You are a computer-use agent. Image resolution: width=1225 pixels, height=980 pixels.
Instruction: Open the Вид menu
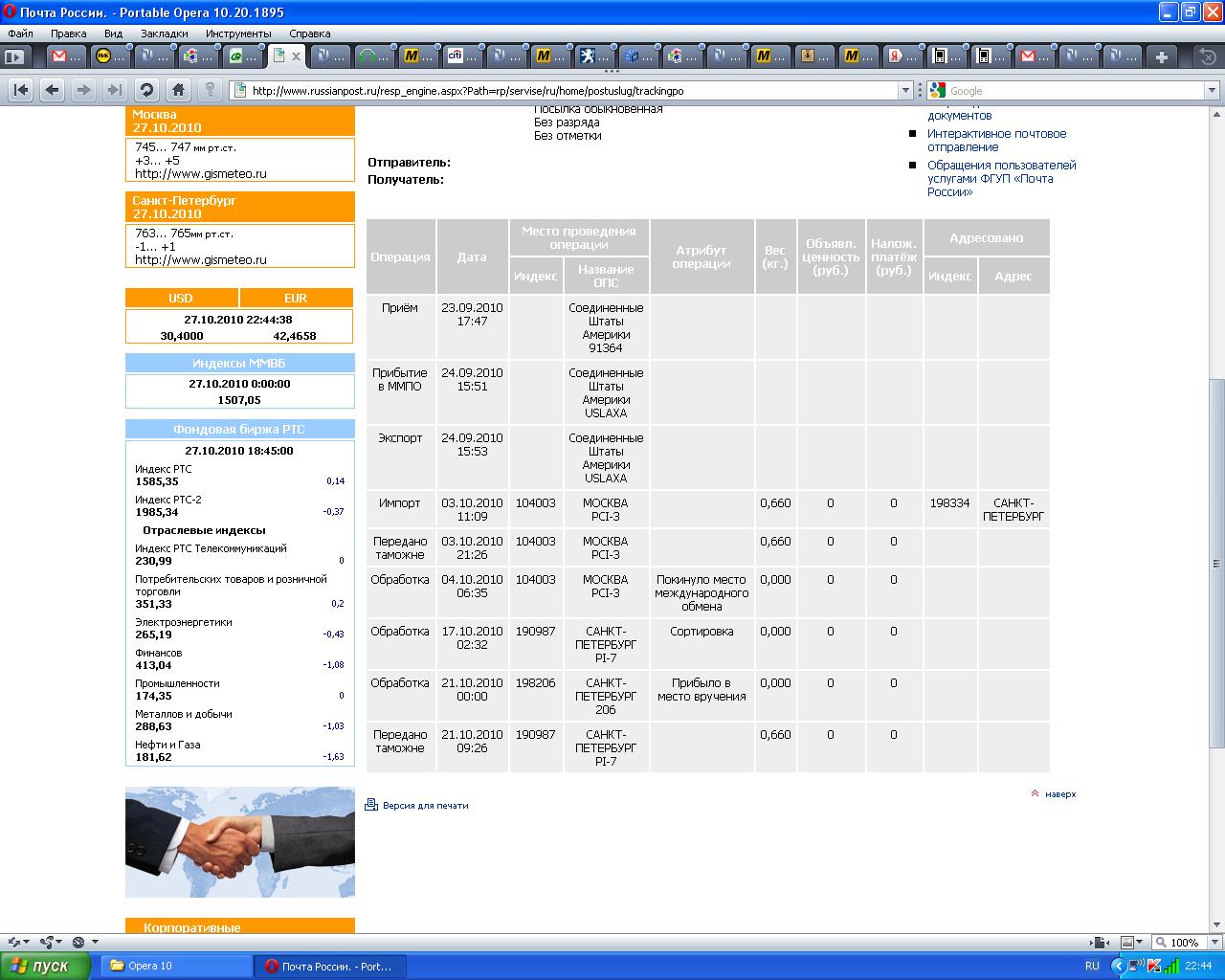tap(113, 33)
